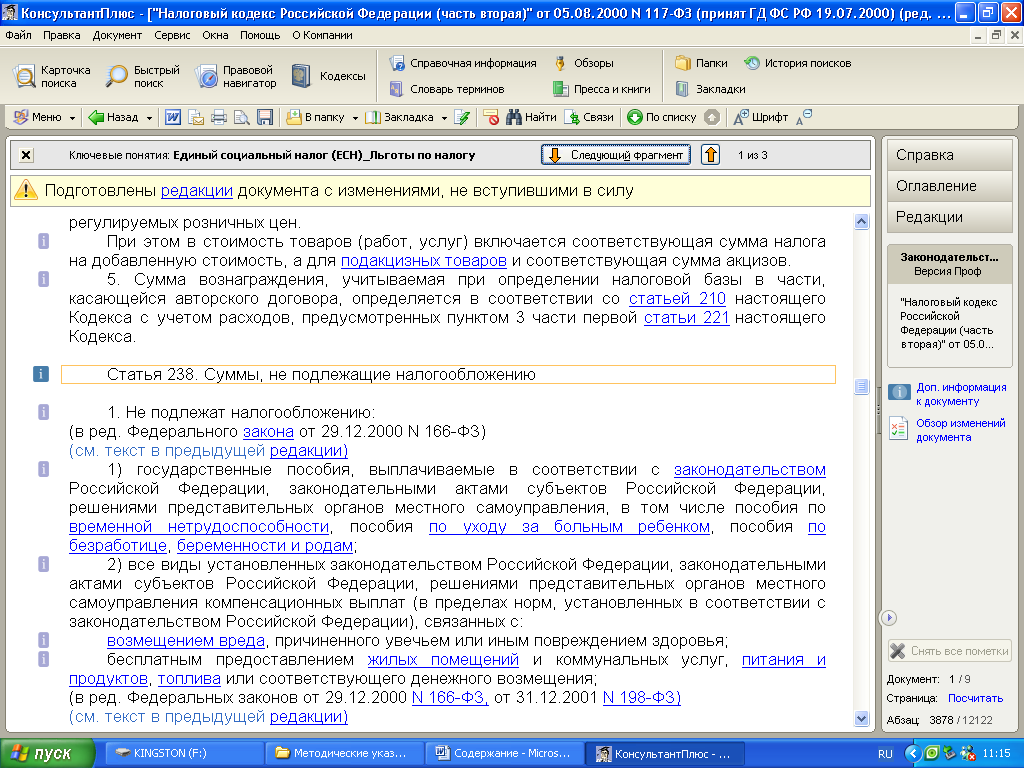
Task: Open Обзоры section
Action: pyautogui.click(x=584, y=63)
